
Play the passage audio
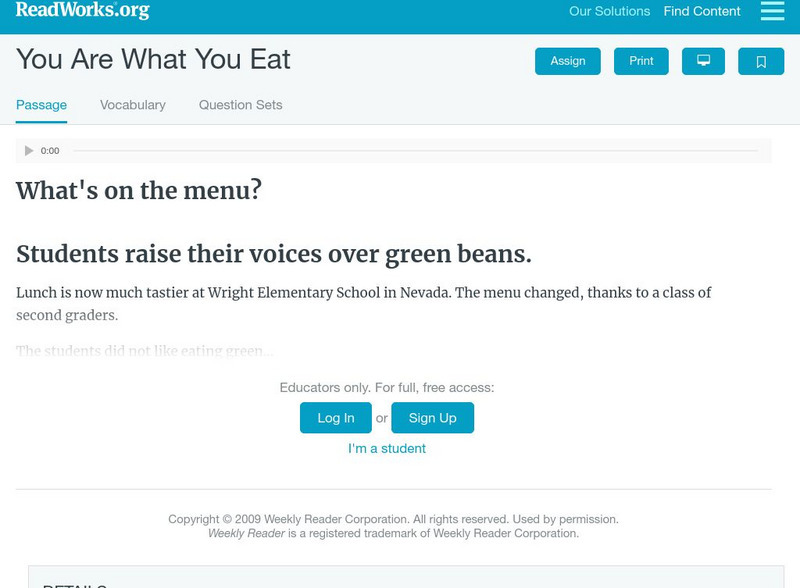29,151
